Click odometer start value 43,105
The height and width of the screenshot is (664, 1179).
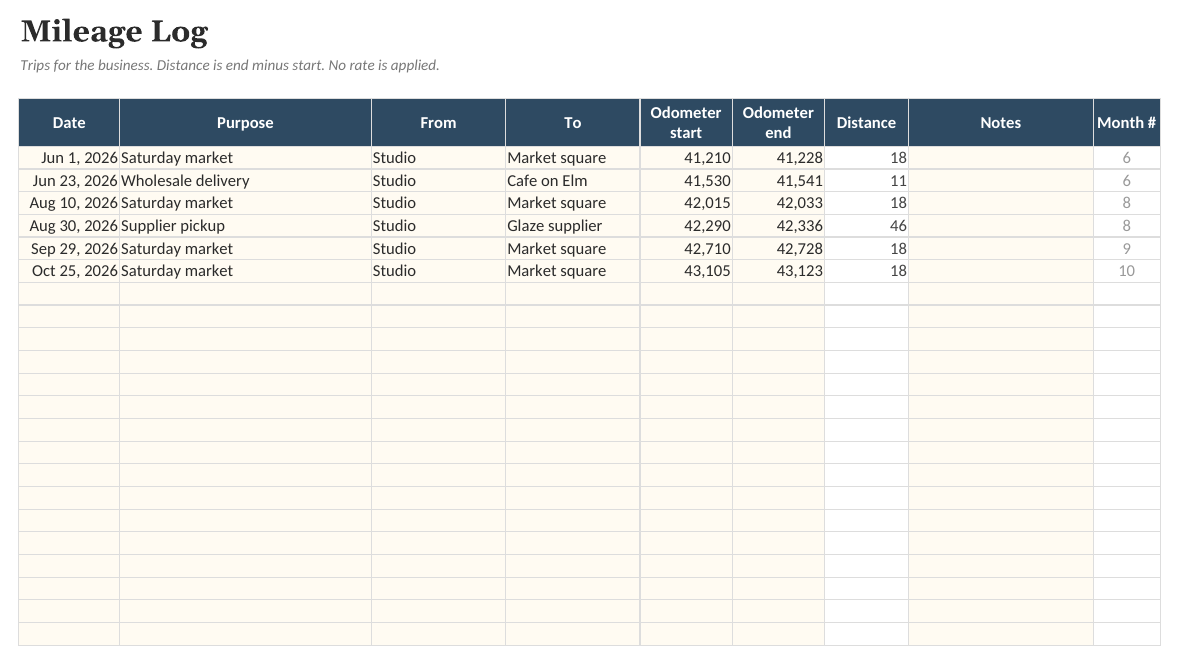coord(686,271)
